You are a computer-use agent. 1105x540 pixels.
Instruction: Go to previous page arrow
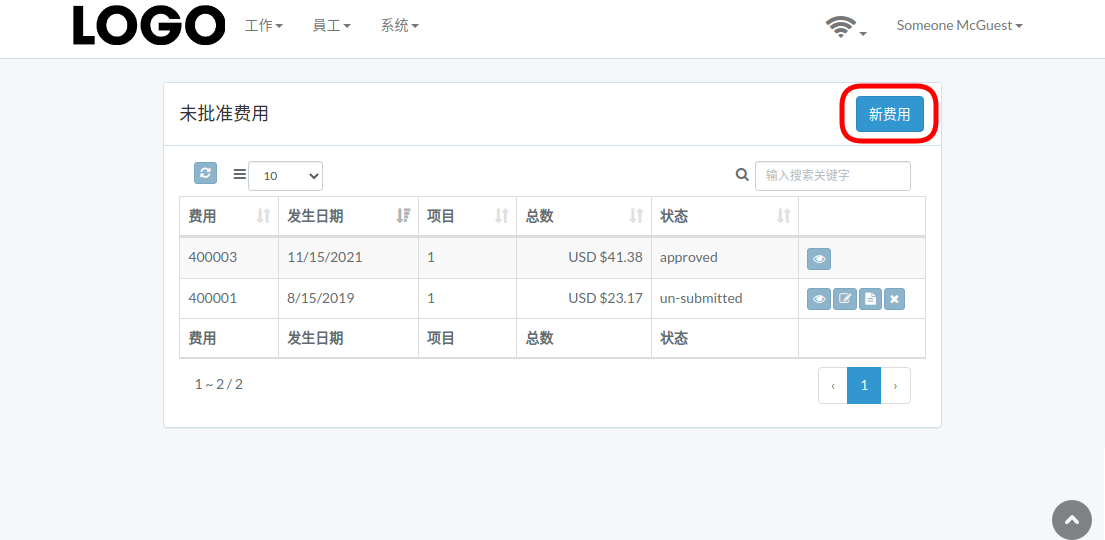[833, 386]
